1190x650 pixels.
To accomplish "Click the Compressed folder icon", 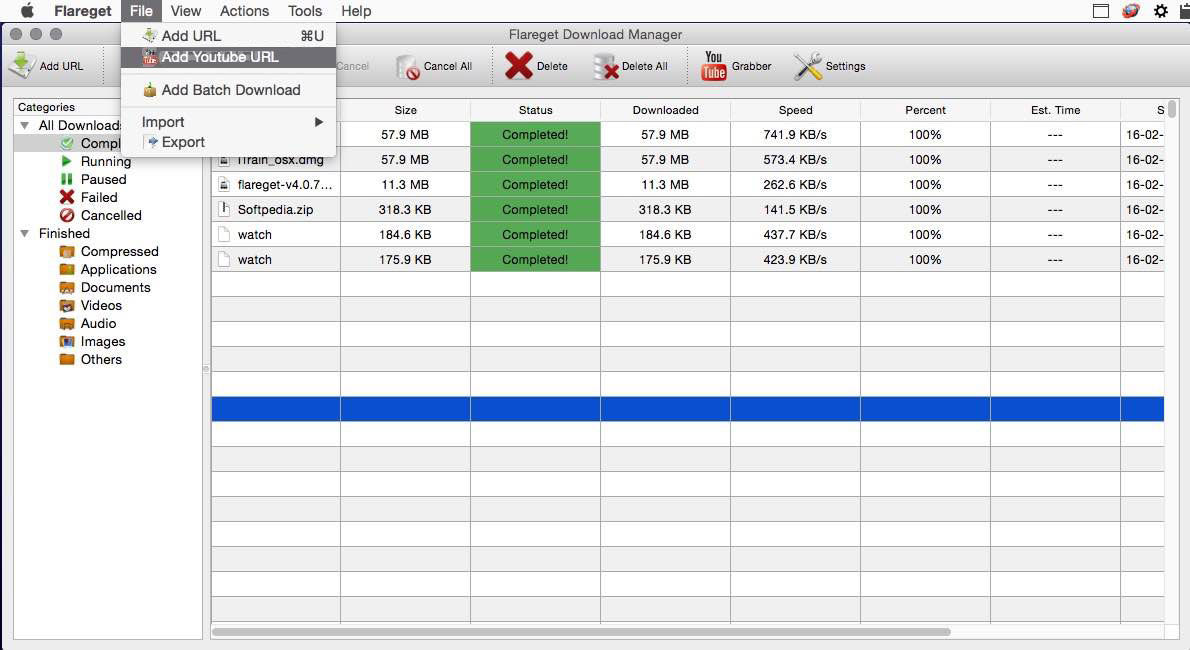I will coord(67,251).
